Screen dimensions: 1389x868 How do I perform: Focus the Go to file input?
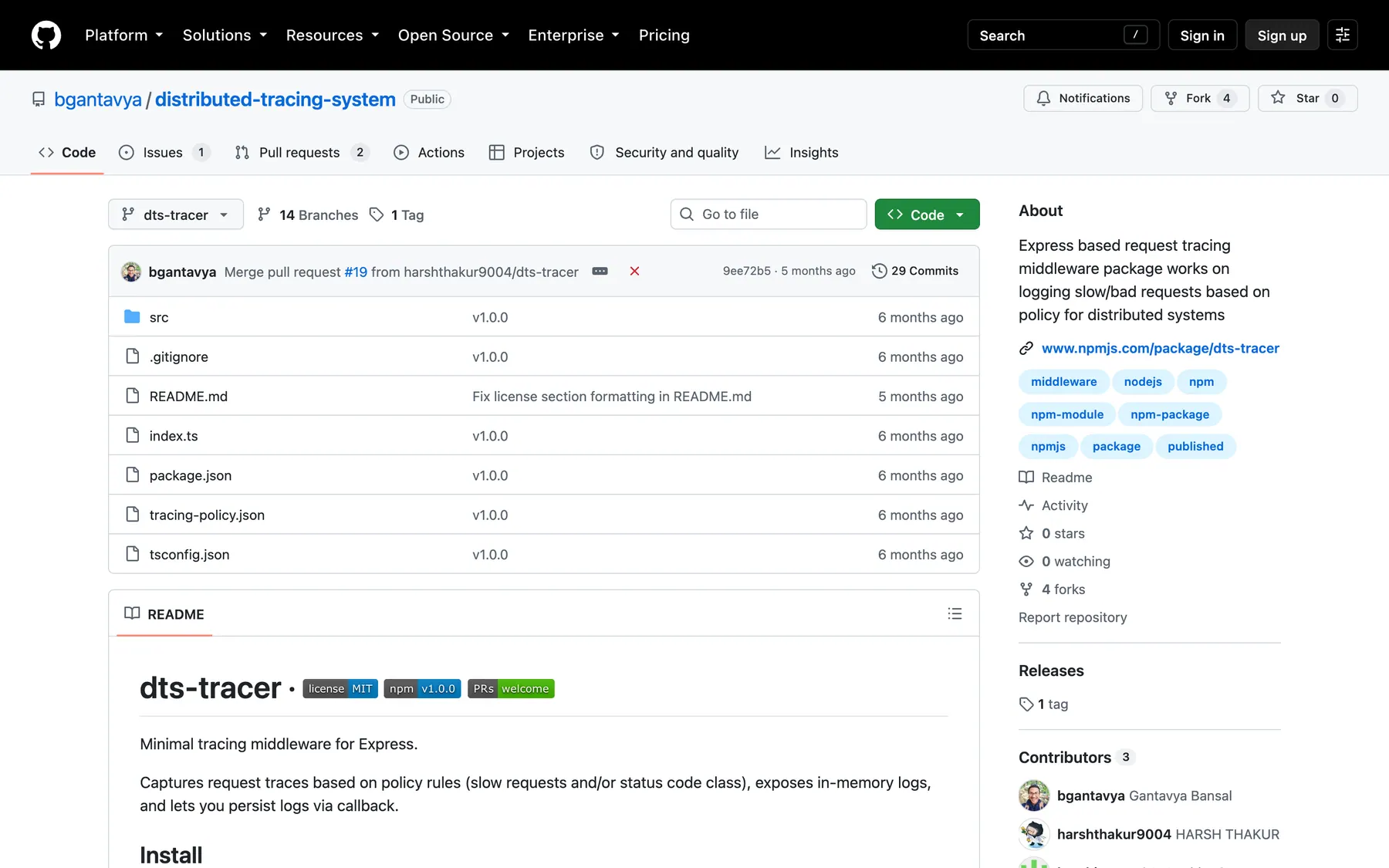[x=769, y=214]
